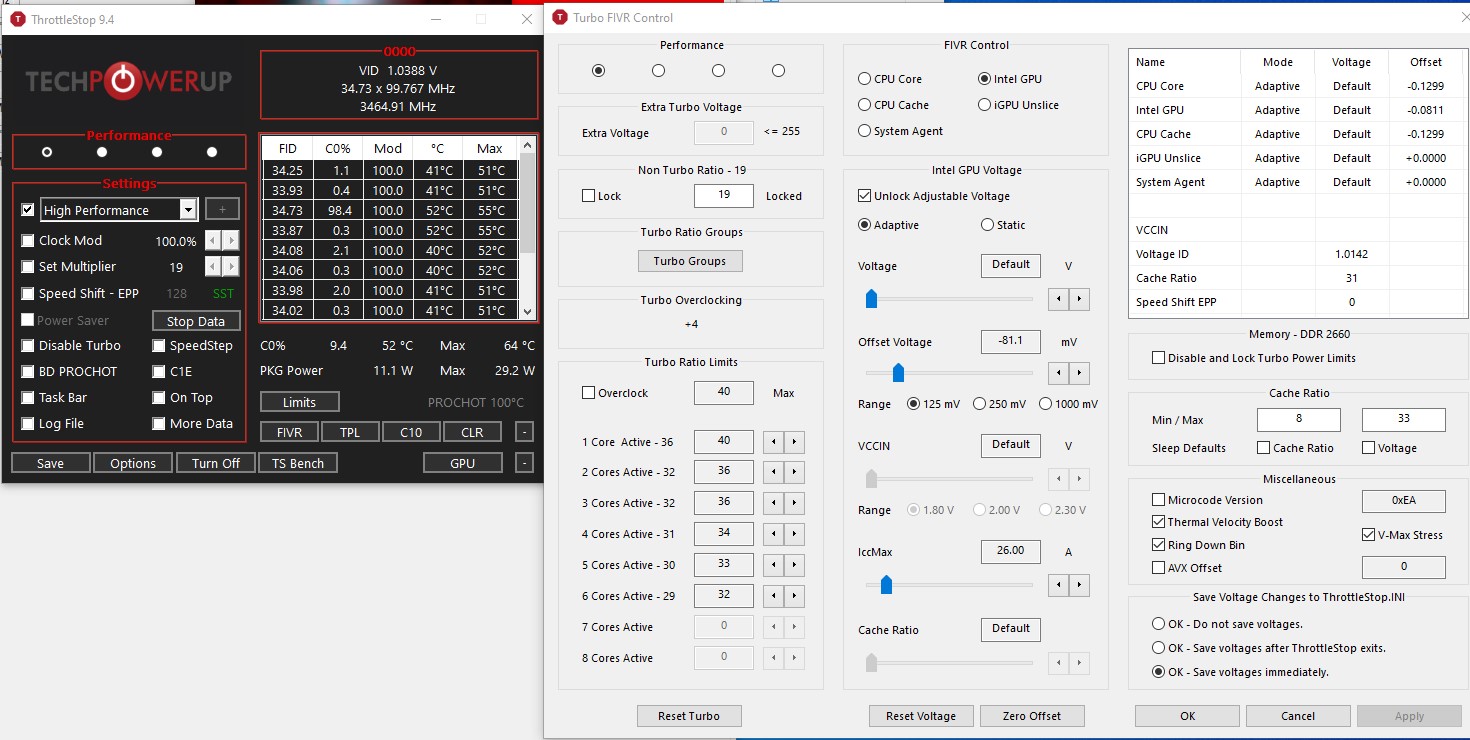Screen dimensions: 1470x740
Task: Click the Zero Offset button
Action: click(1032, 716)
